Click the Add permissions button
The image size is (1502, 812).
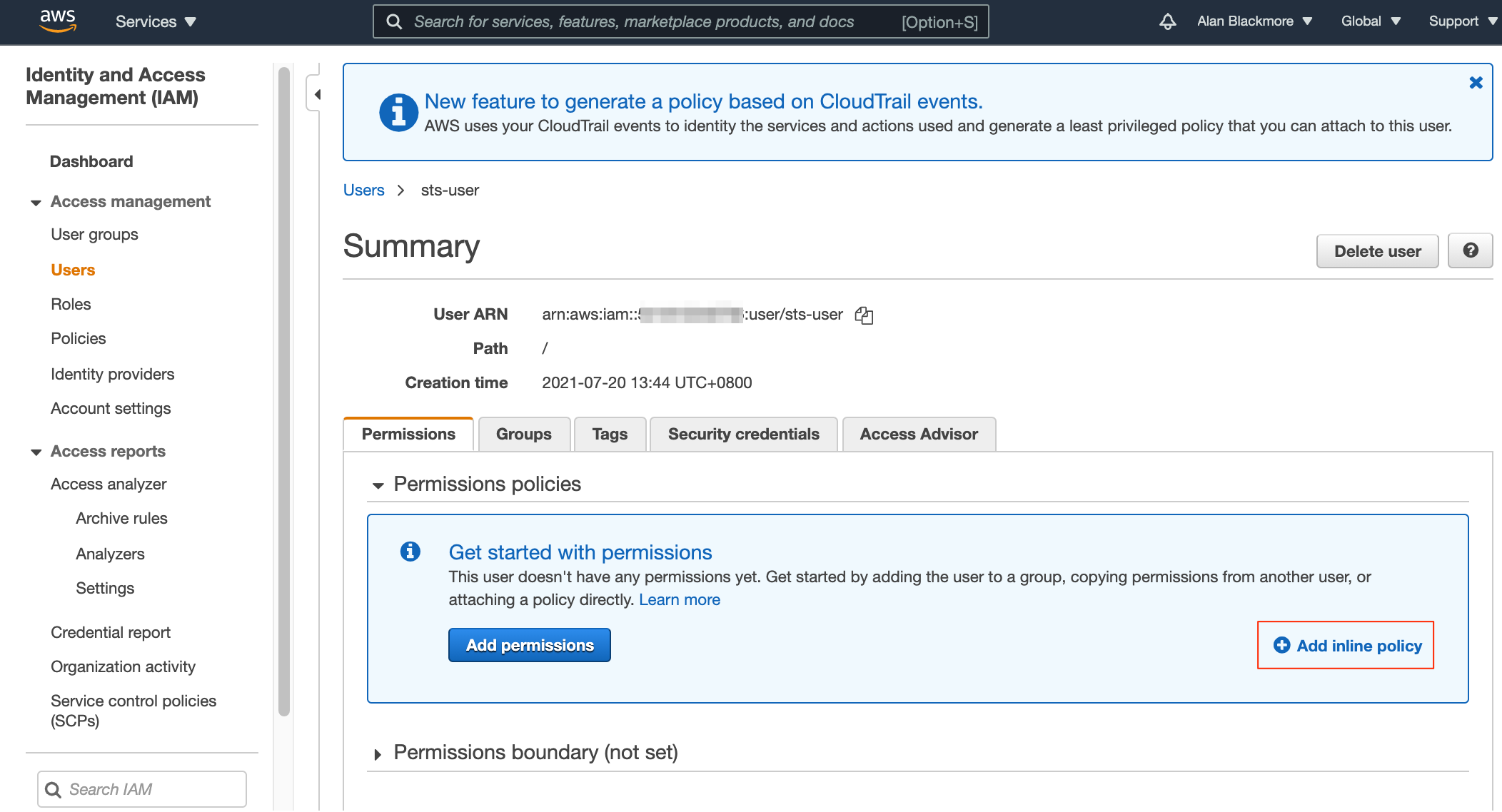530,645
